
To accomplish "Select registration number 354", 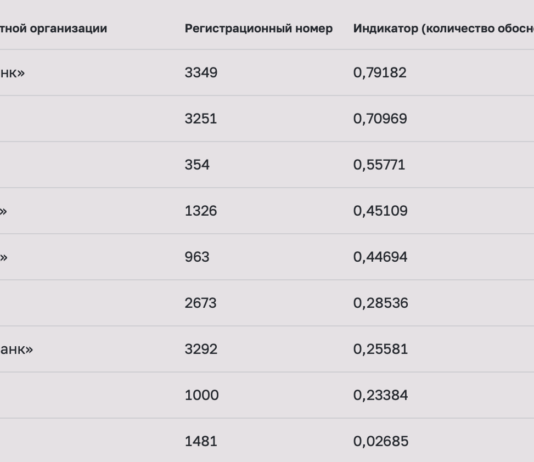I will 197,165.
